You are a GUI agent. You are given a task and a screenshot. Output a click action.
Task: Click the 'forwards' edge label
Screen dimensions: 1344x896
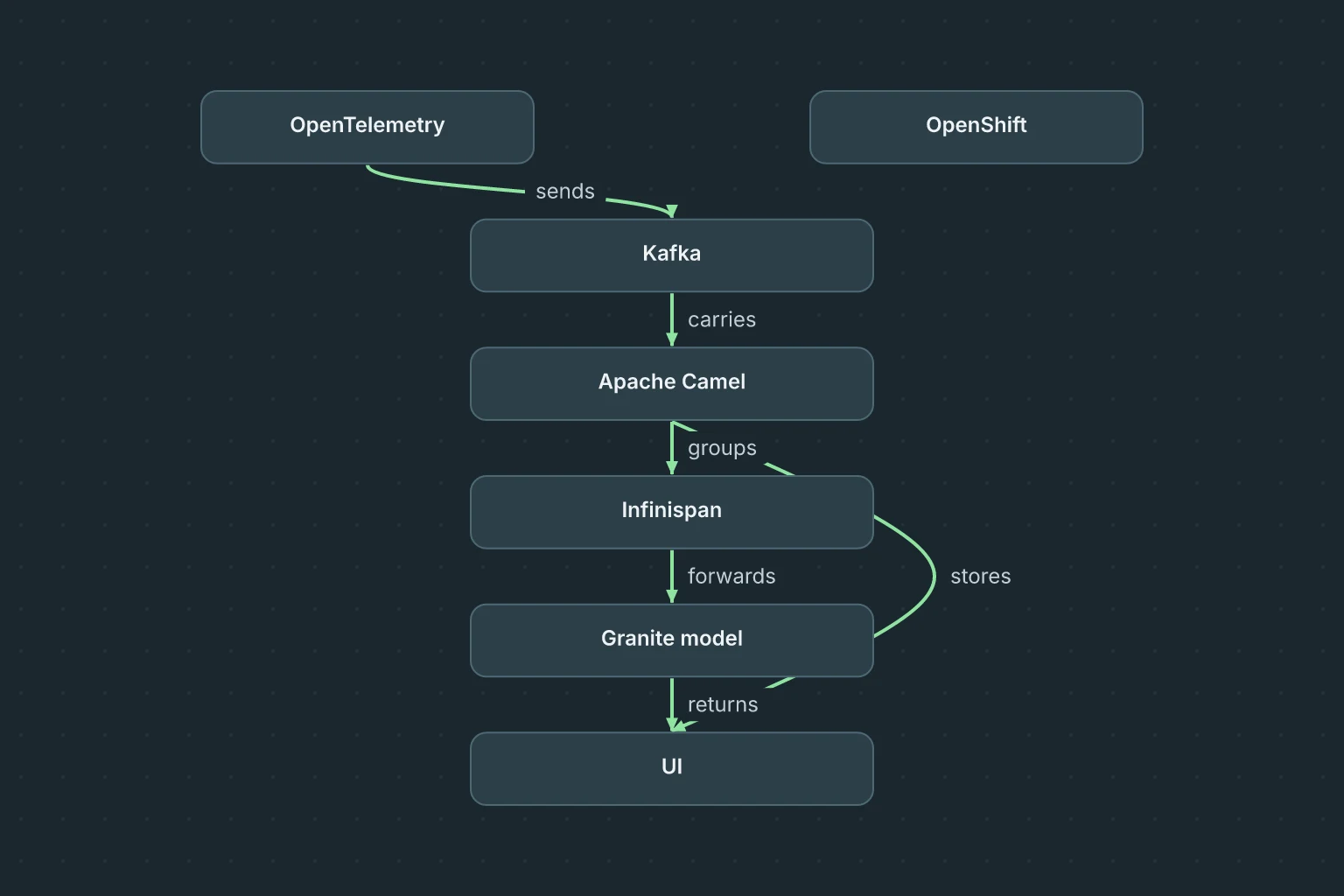[x=731, y=577]
